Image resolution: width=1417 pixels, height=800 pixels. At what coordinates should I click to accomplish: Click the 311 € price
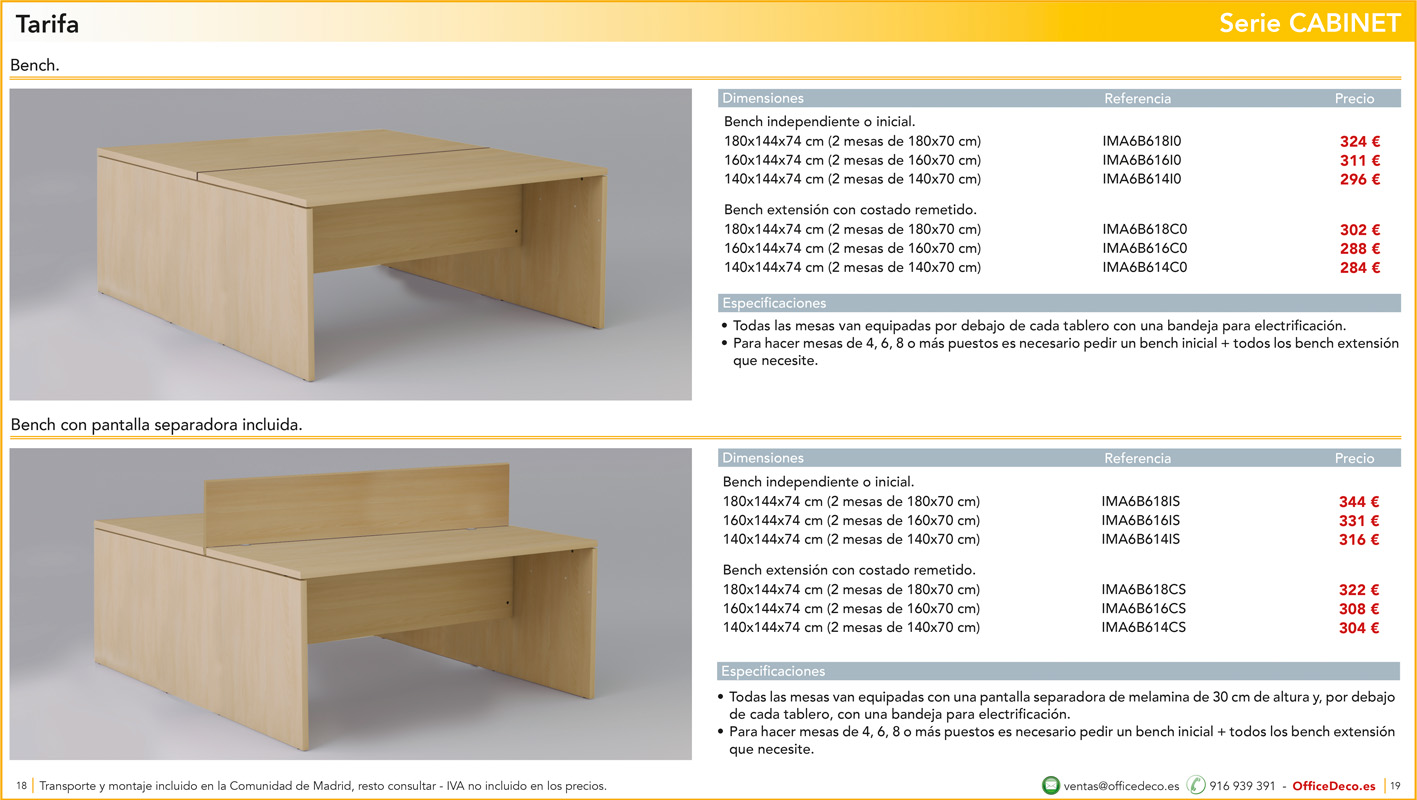[1360, 161]
